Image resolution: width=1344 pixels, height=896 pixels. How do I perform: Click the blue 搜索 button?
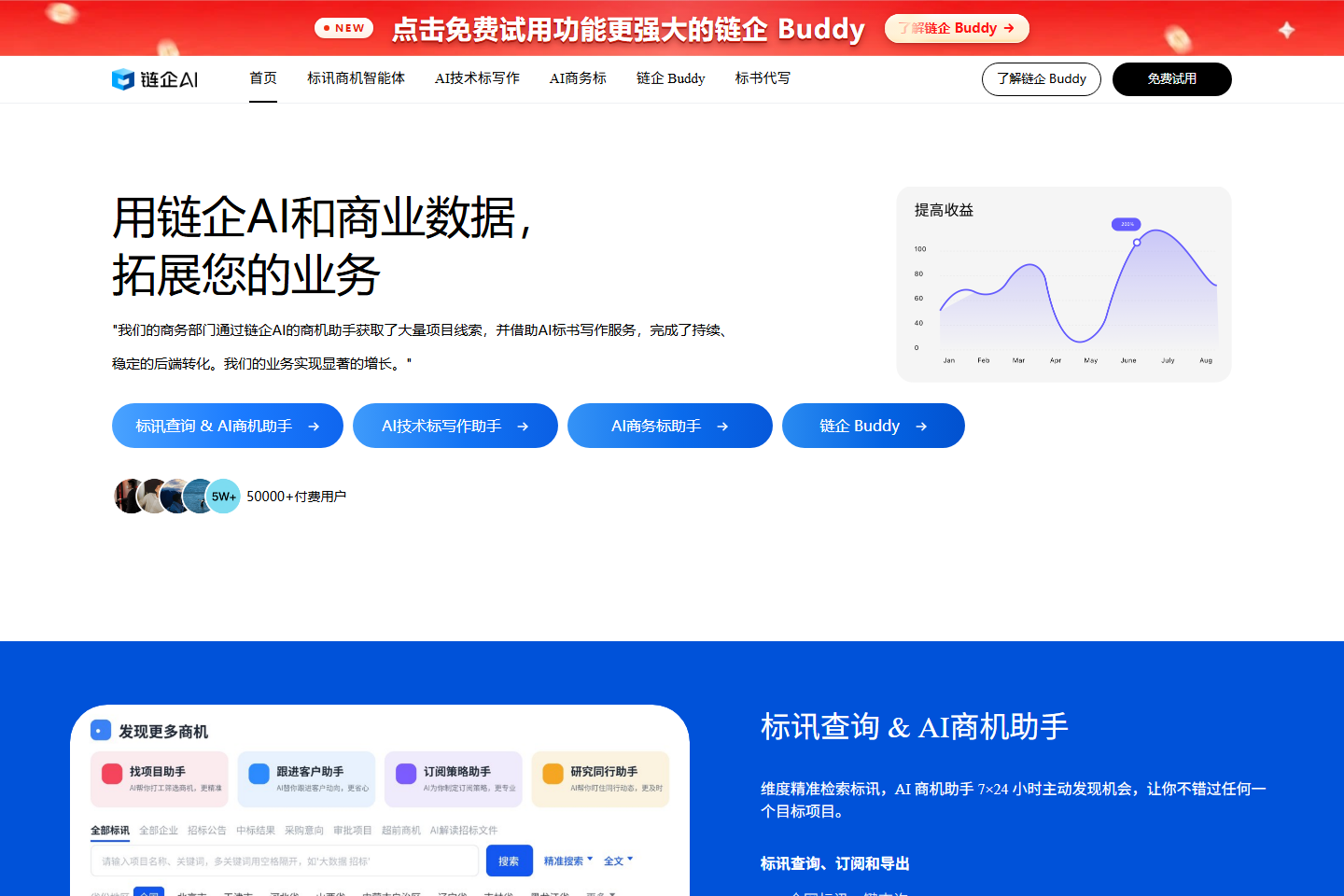point(510,861)
